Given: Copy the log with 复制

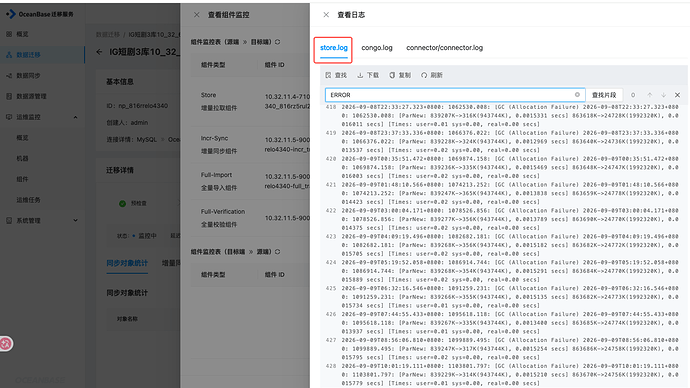Looking at the screenshot, I should 400,75.
